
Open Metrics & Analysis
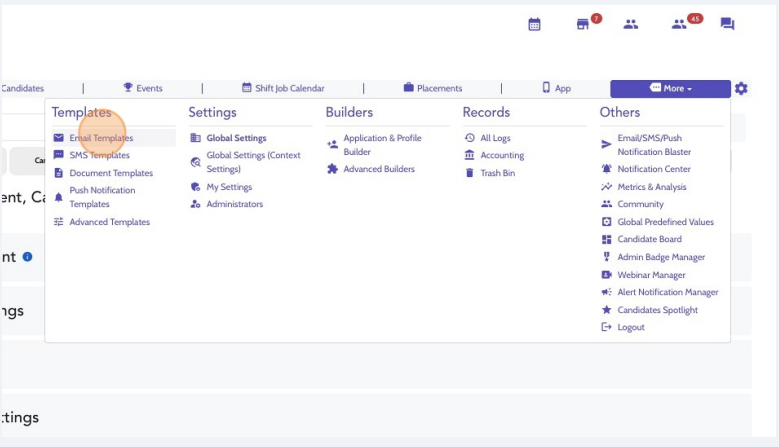click(652, 187)
